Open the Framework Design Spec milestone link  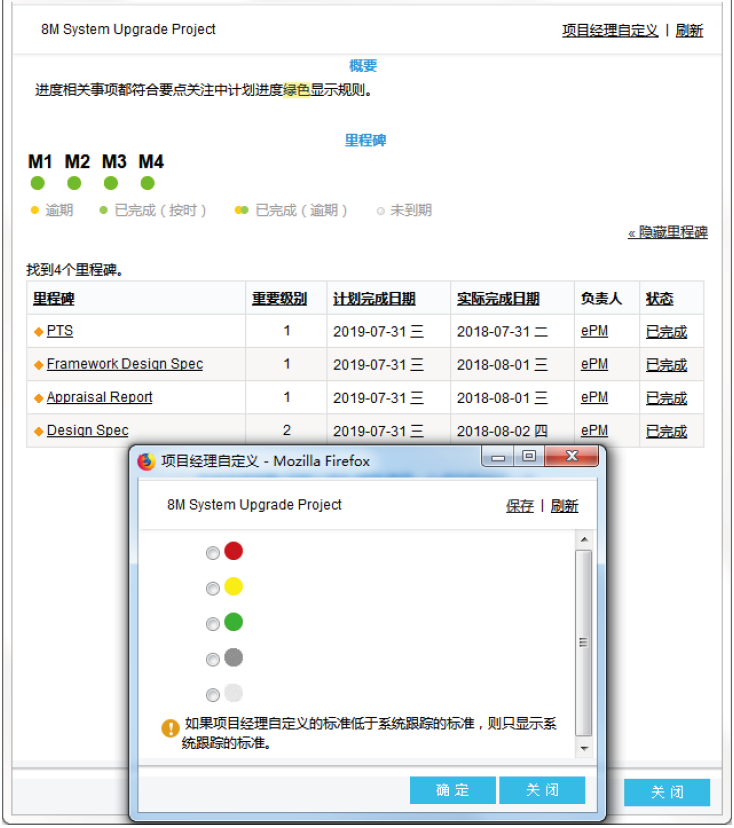[125, 364]
